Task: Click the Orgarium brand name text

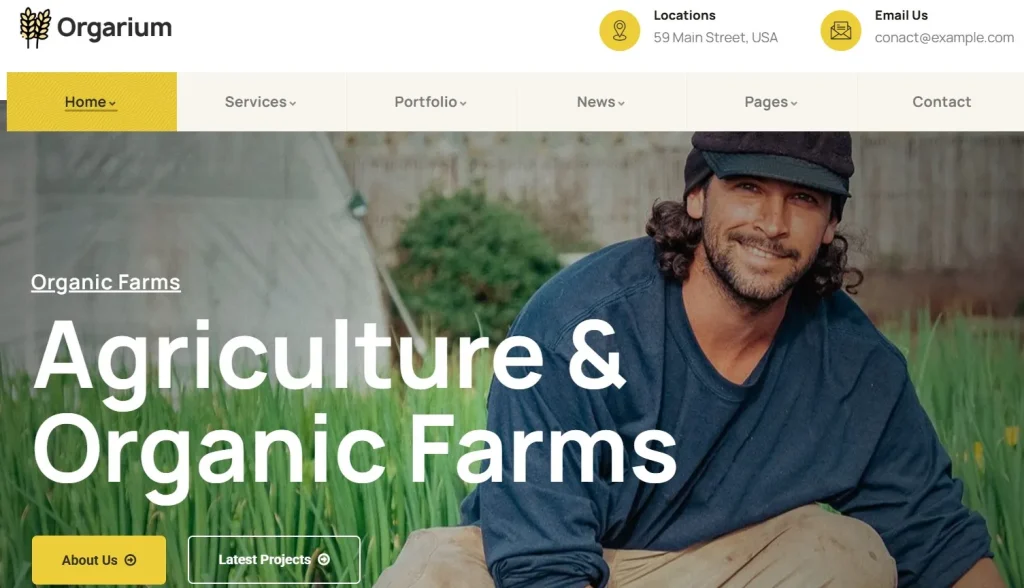Action: (114, 27)
